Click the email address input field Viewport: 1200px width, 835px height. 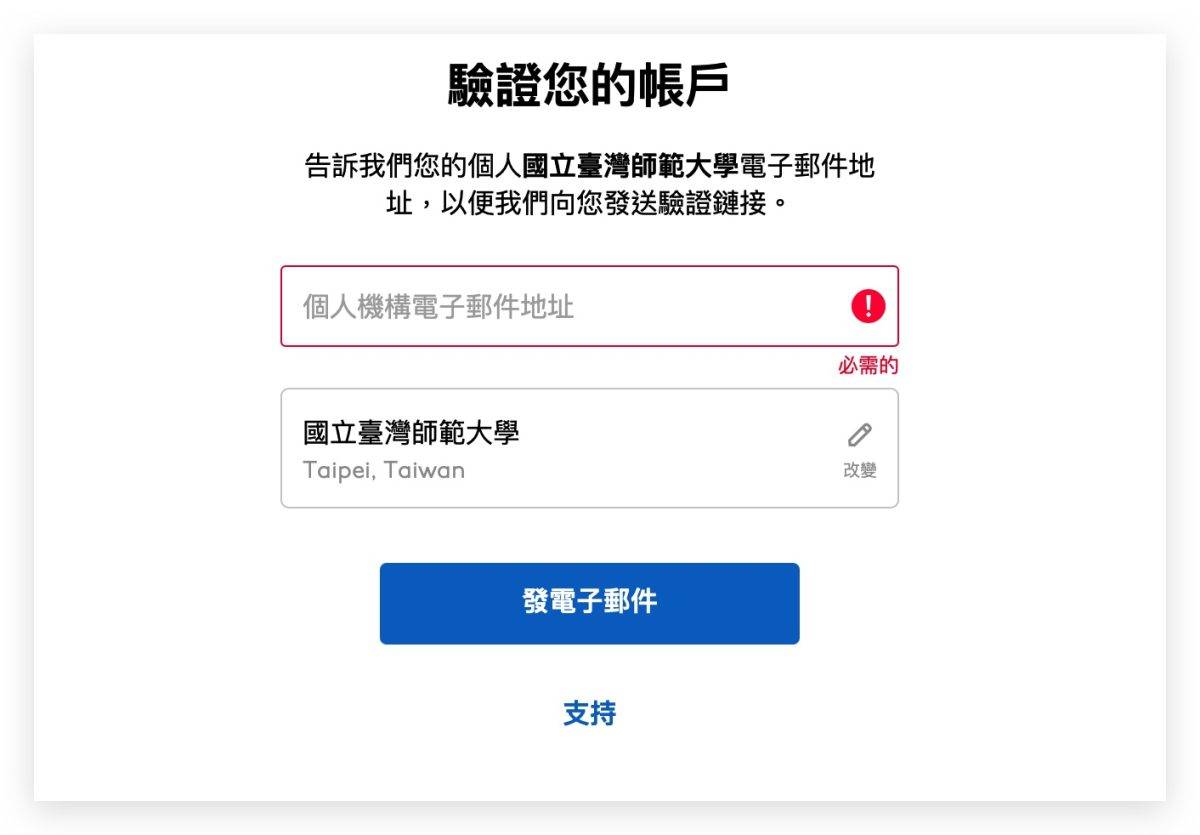550,307
